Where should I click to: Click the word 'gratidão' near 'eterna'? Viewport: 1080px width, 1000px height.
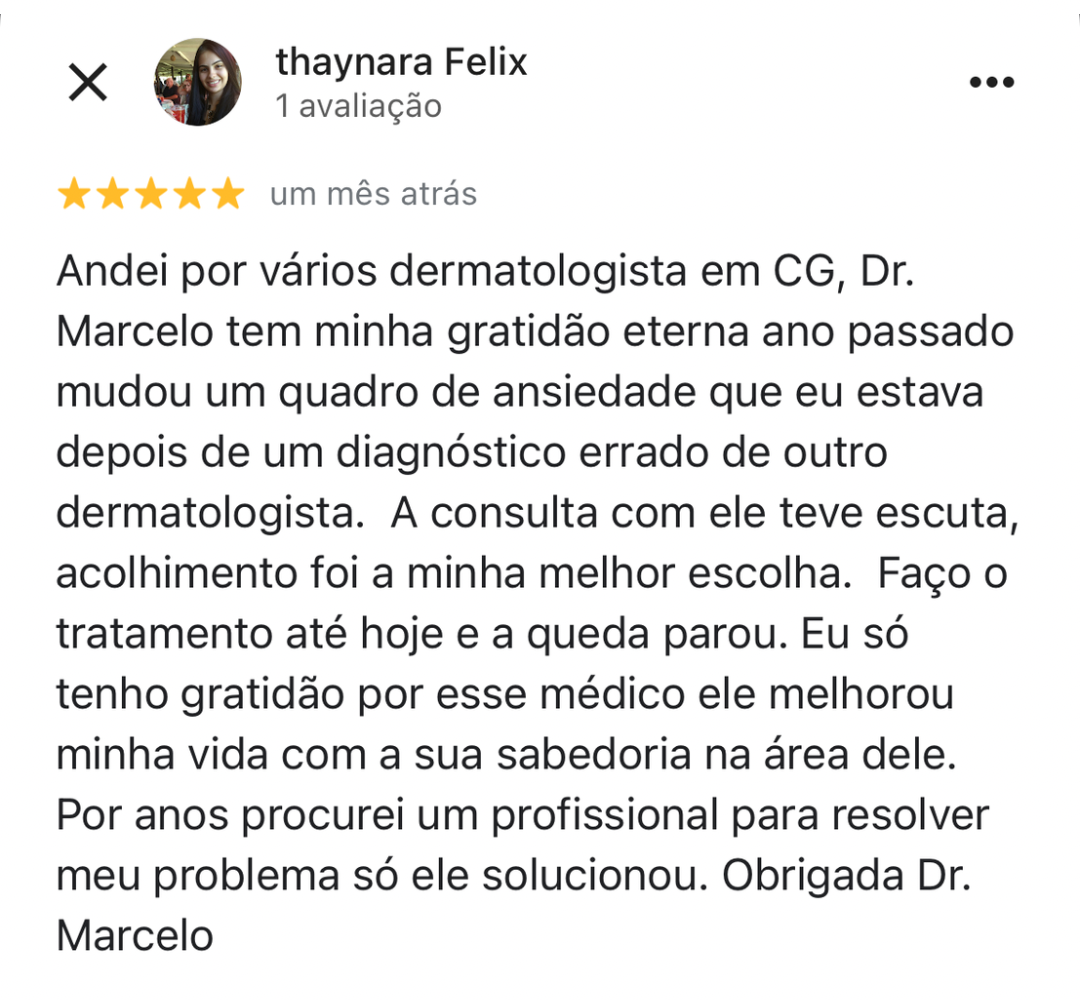point(528,332)
